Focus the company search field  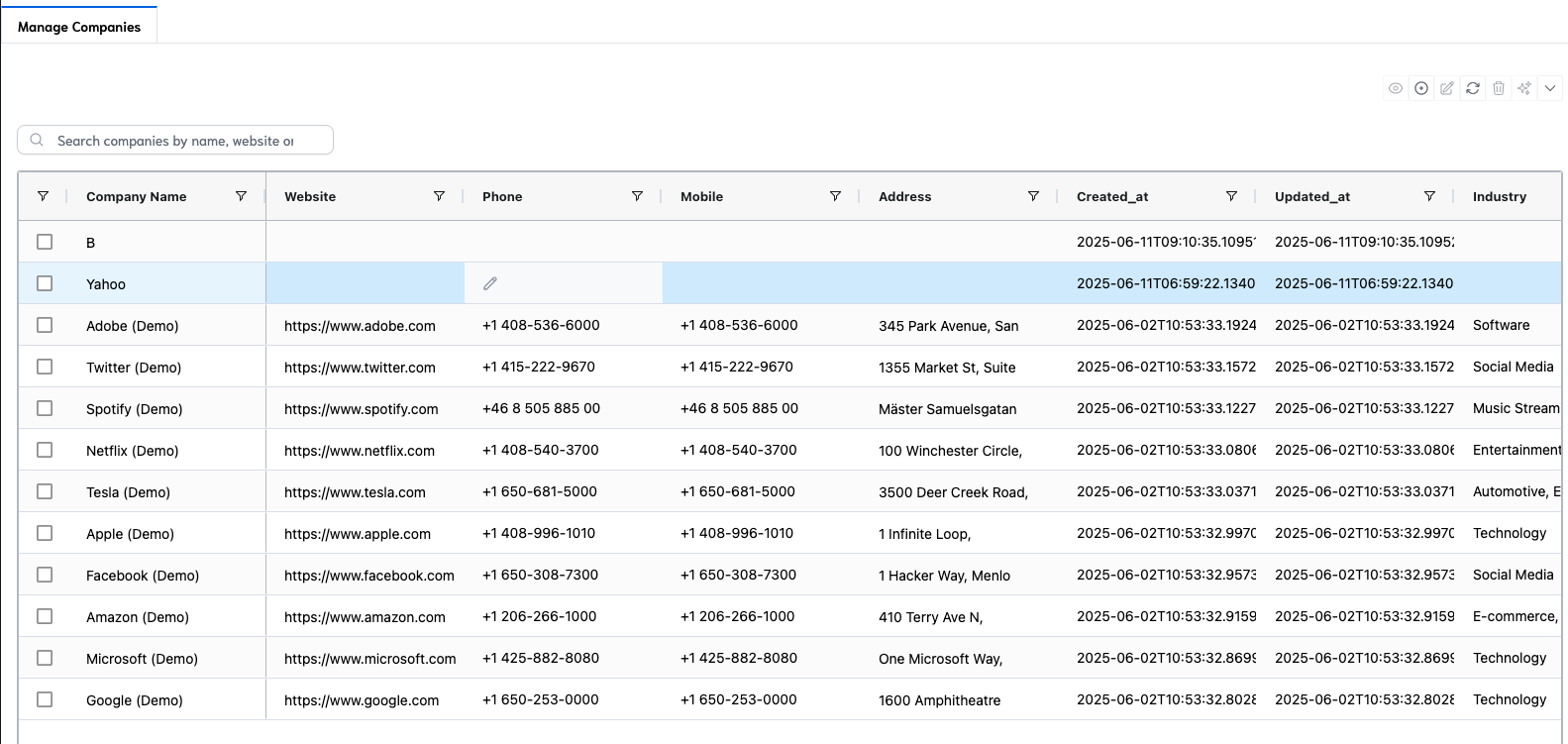[175, 140]
